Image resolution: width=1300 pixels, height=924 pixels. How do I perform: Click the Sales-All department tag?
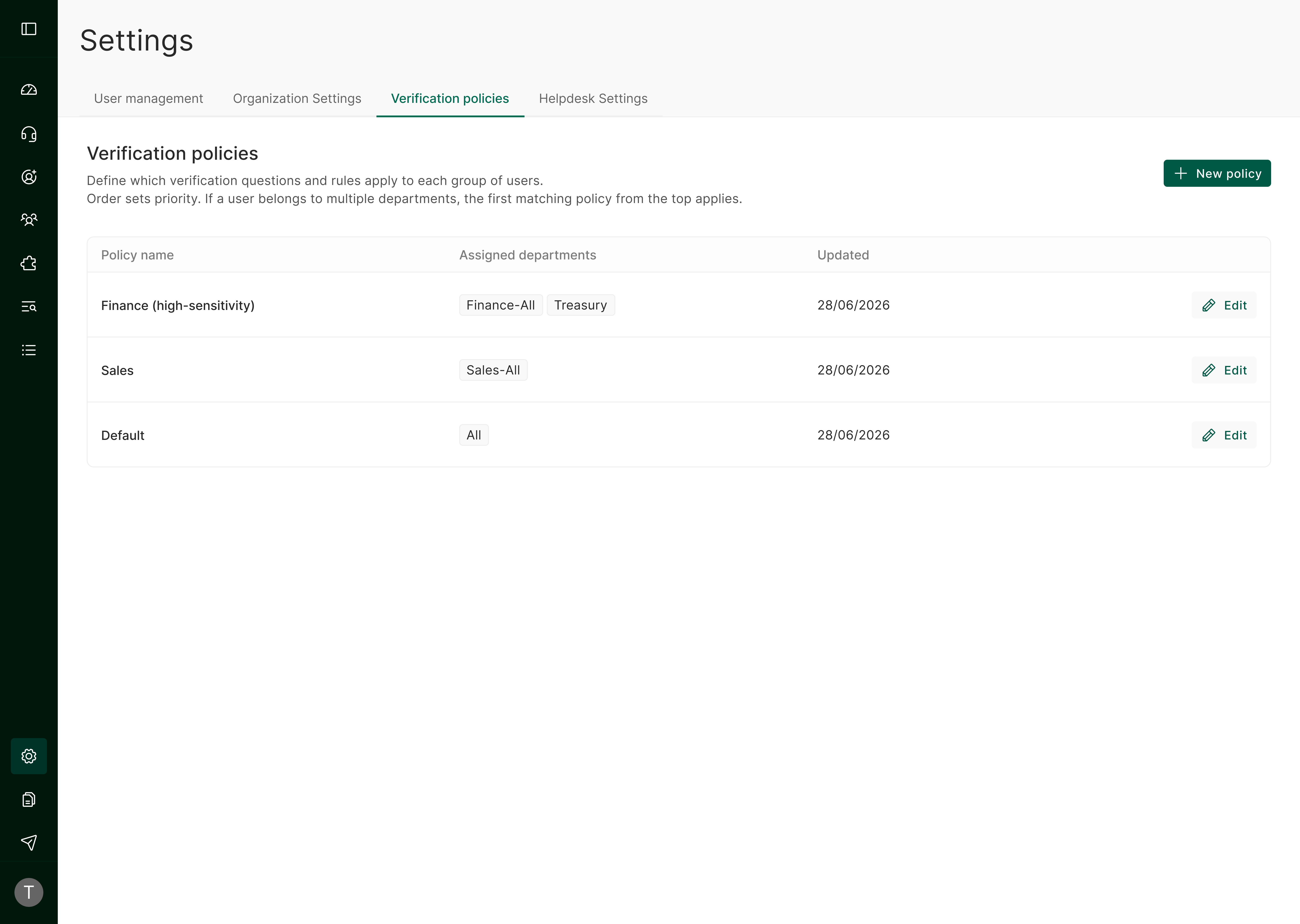point(493,370)
